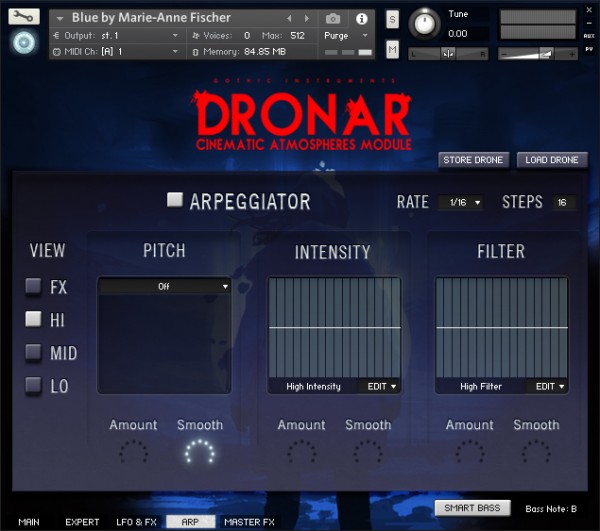Click the STORE DRONE button
This screenshot has width=600, height=531.
[x=473, y=160]
